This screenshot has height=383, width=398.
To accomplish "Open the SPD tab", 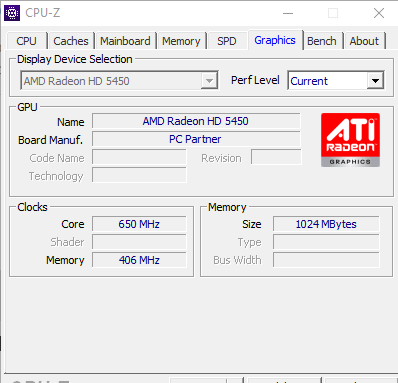I will point(227,41).
